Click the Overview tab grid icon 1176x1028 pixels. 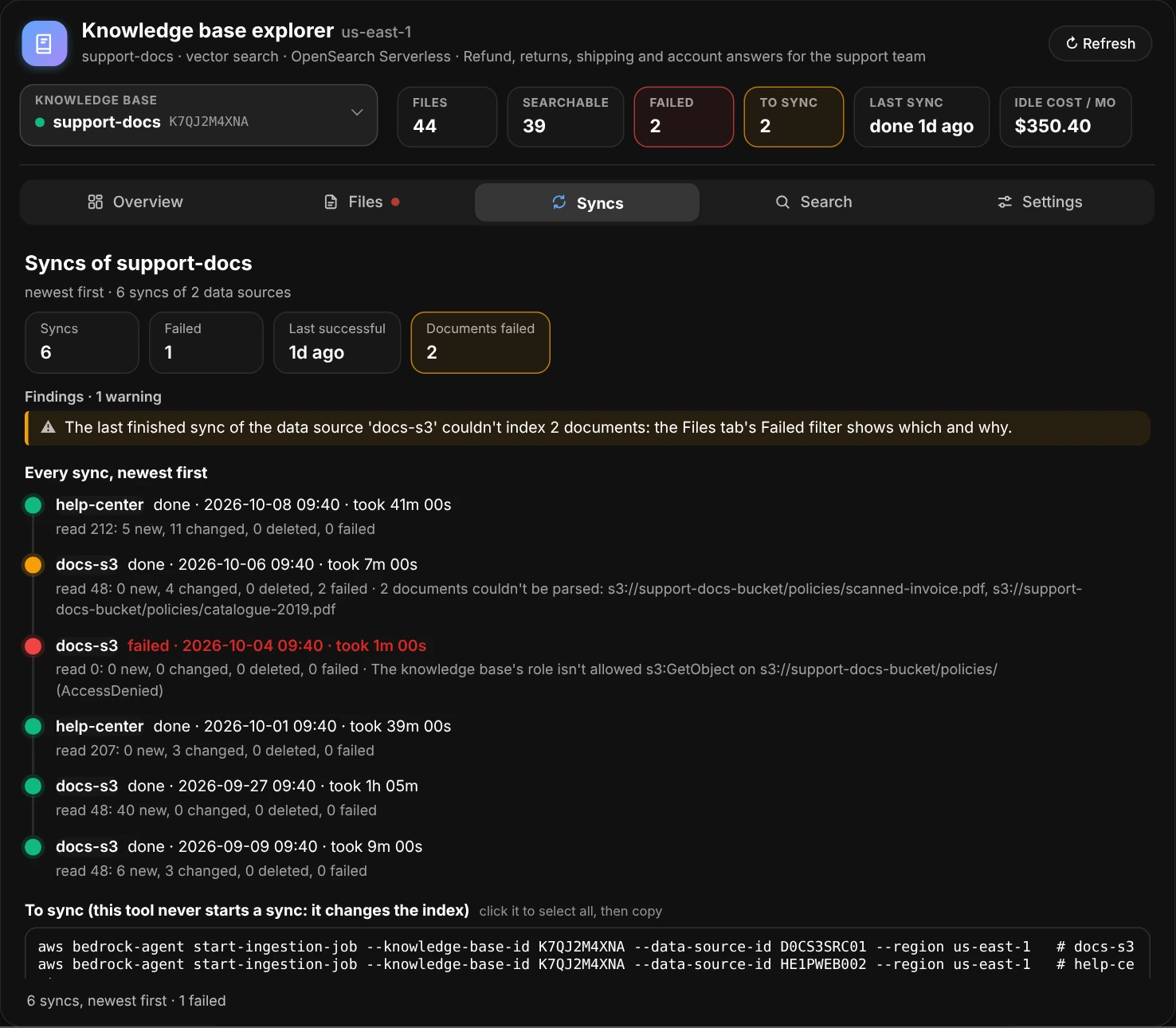coord(95,202)
